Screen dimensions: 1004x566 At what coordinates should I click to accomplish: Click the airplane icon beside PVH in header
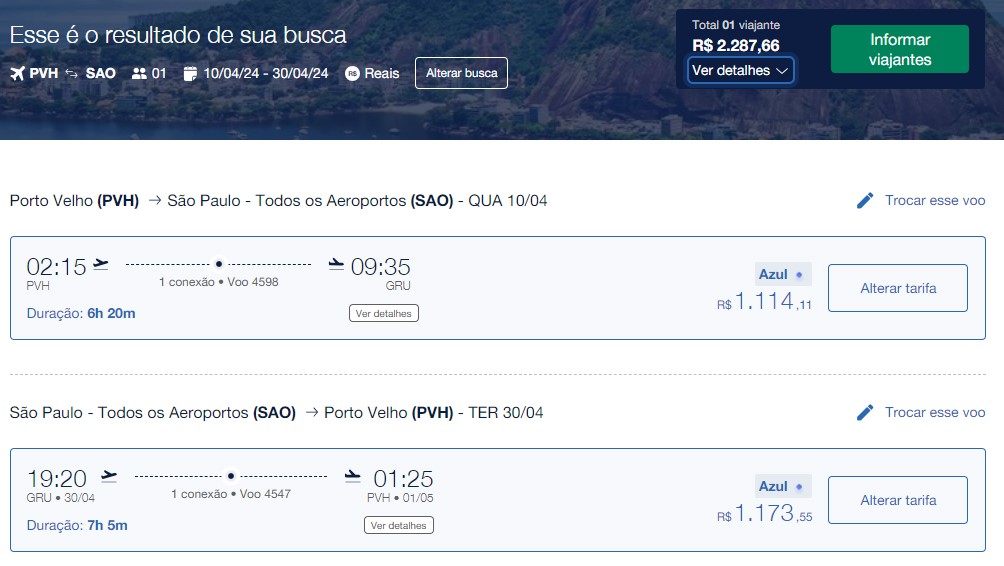tap(17, 73)
